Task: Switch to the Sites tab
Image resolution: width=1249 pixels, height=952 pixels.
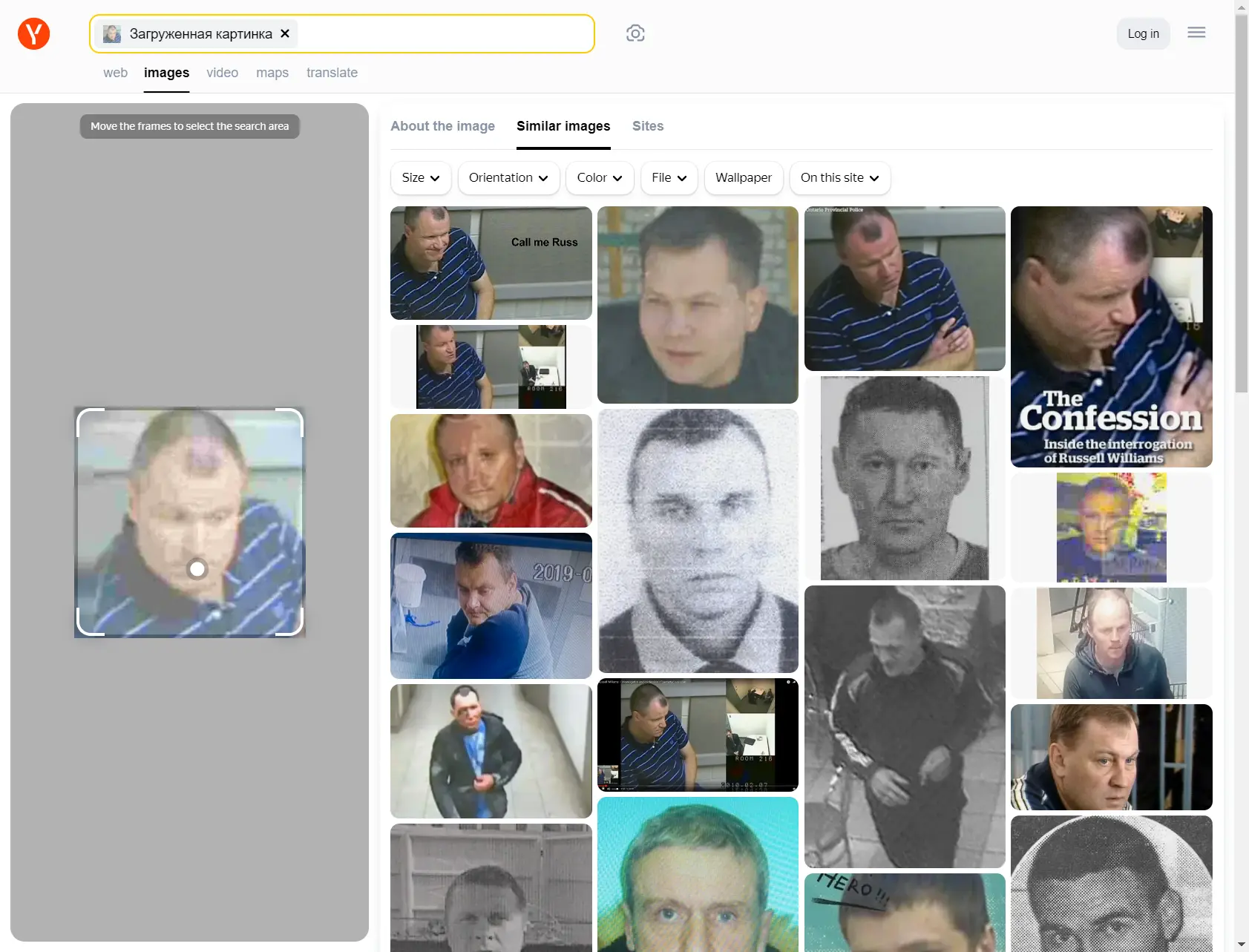Action: click(x=647, y=126)
